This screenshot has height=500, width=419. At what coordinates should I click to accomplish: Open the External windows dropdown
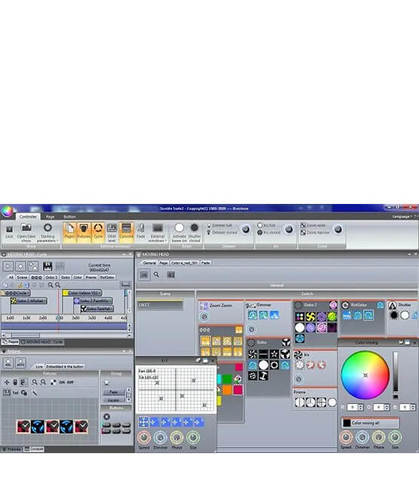[158, 232]
